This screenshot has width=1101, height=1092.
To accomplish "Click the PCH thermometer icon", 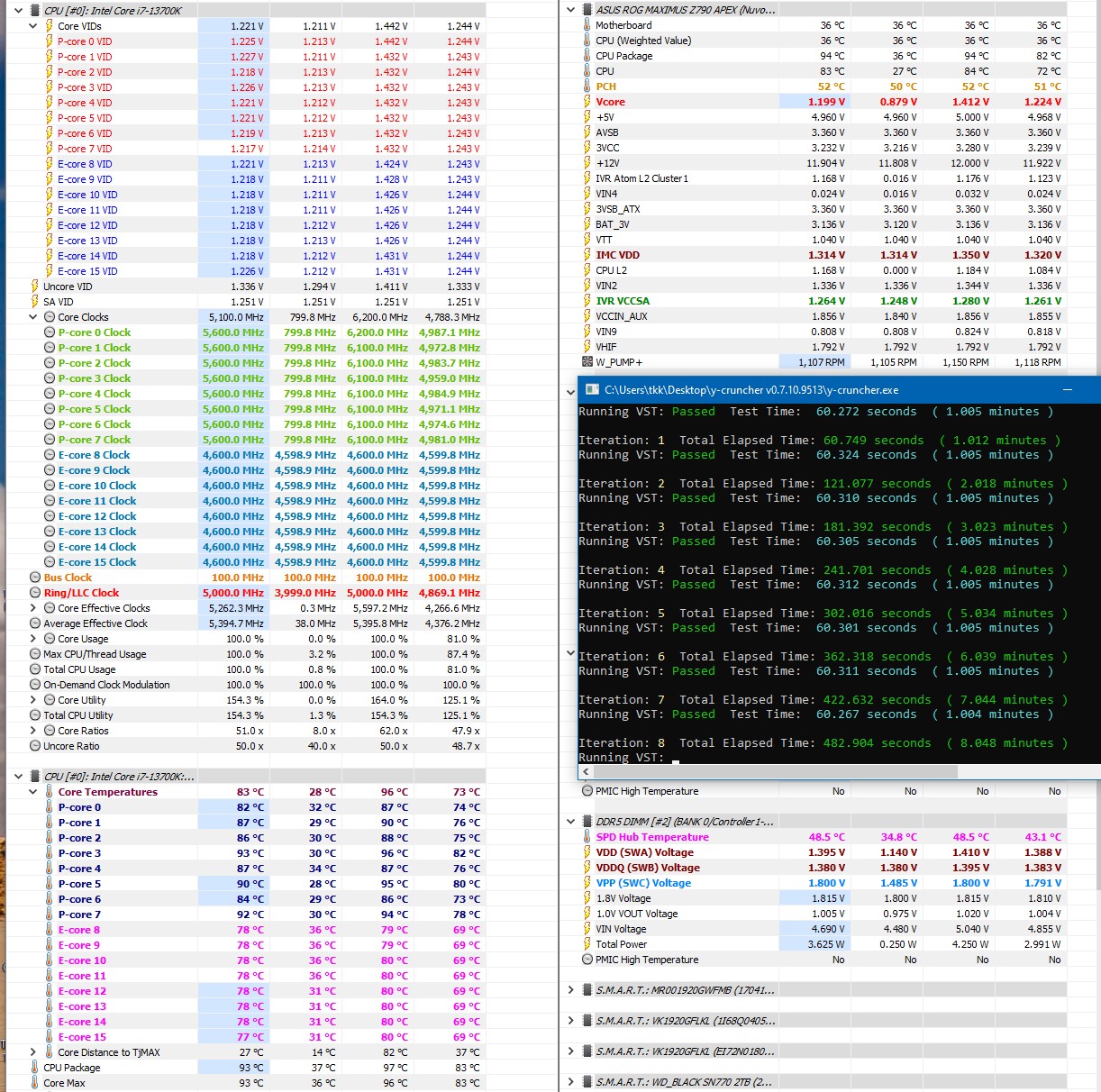I will click(587, 86).
